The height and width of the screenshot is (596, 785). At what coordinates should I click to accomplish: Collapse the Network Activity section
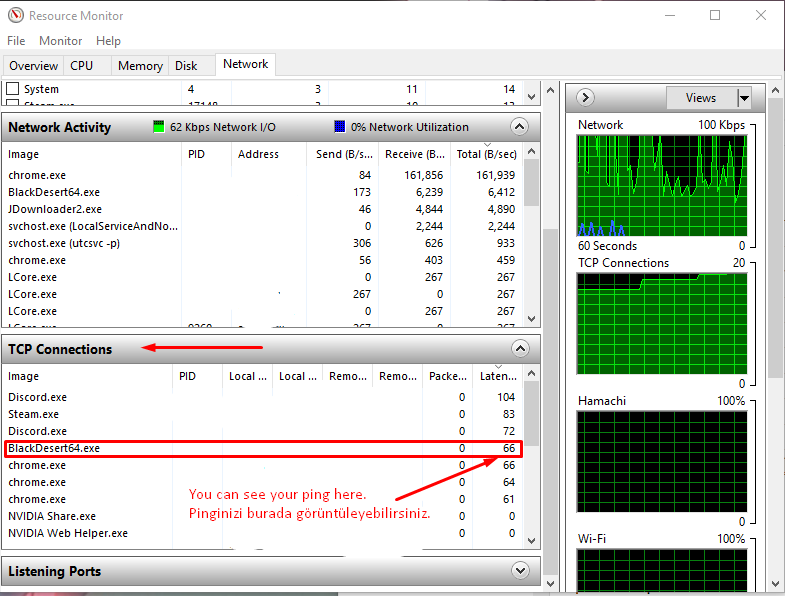point(519,127)
